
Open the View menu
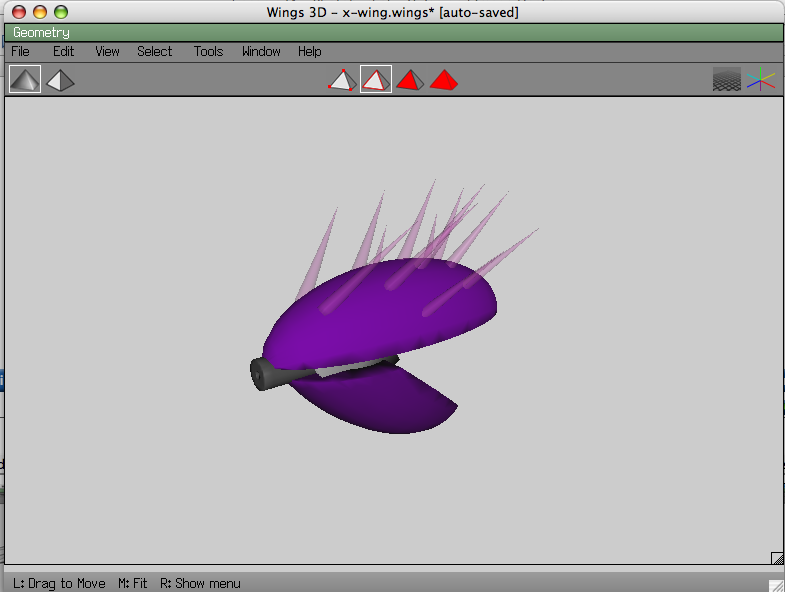pyautogui.click(x=107, y=51)
